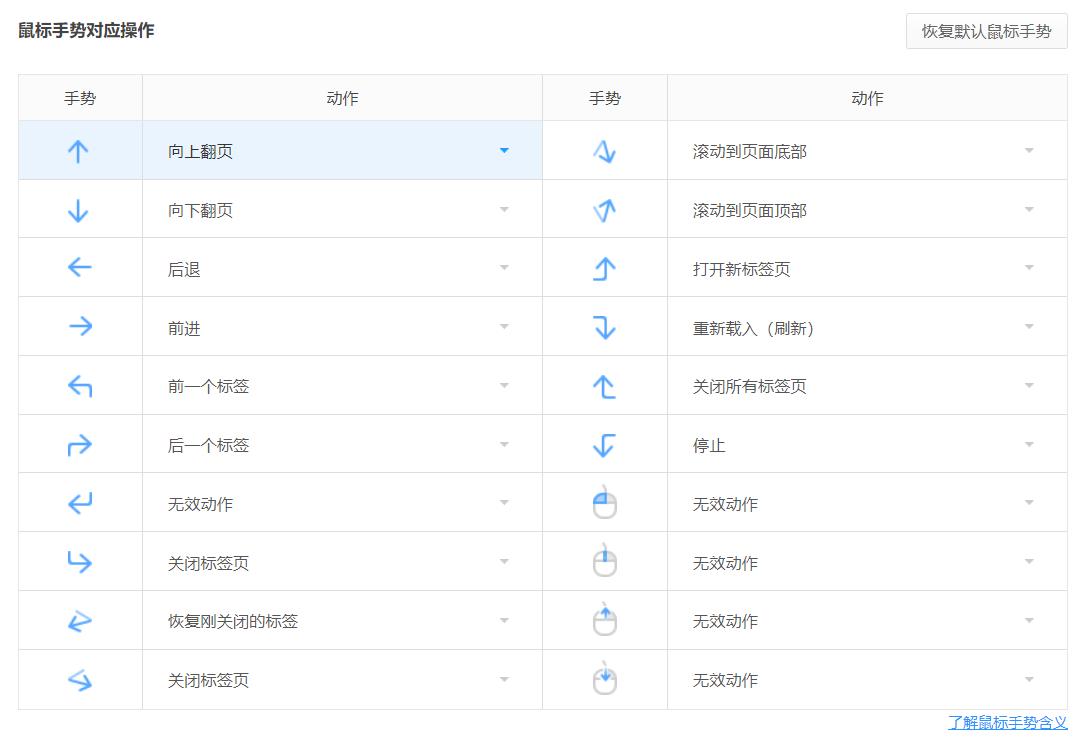The width and height of the screenshot is (1081, 743).
Task: Expand the dropdown beside 重新载入（刷新）
Action: pos(1029,326)
